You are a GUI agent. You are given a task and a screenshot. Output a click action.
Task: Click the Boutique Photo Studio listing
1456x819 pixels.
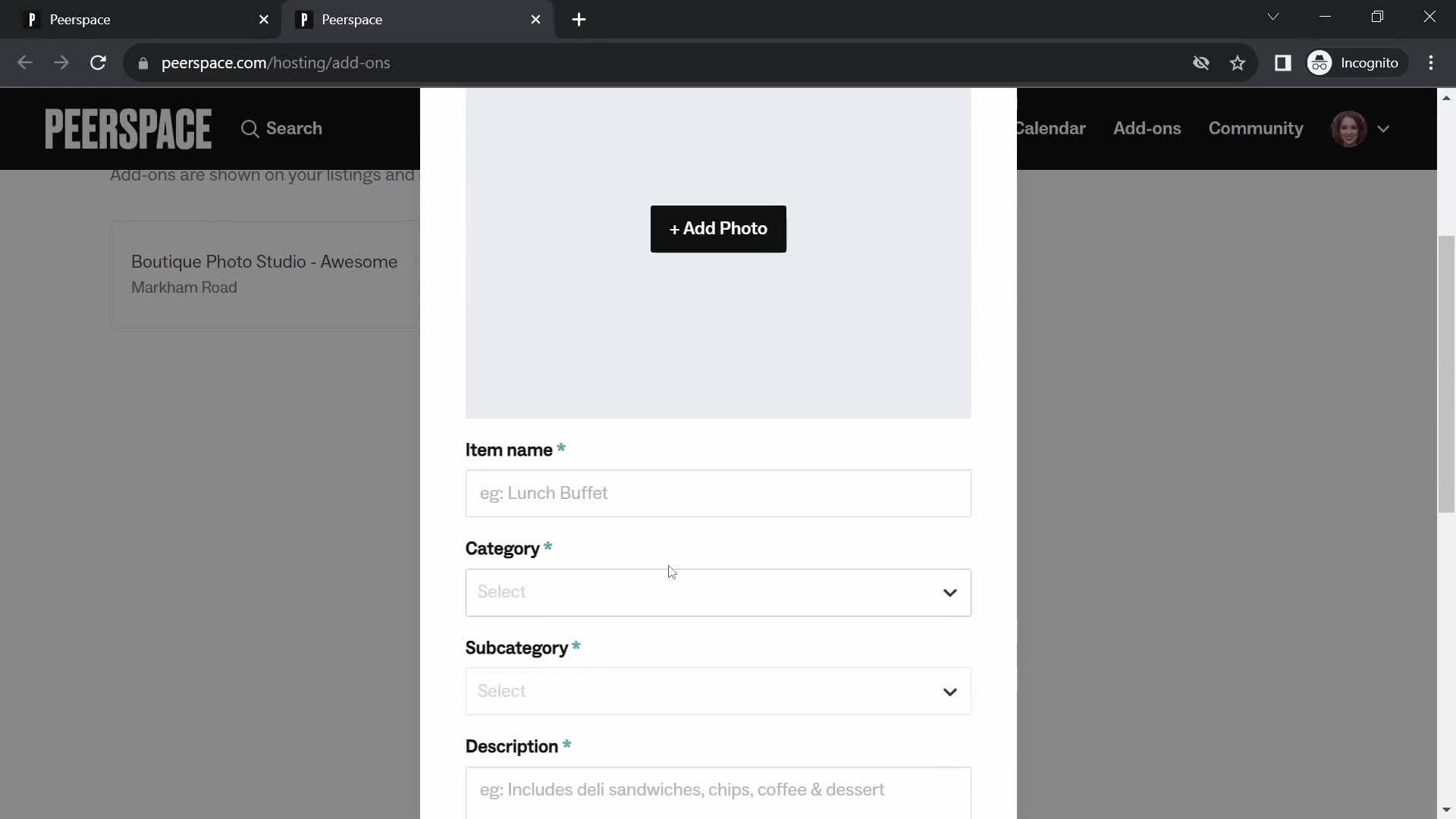265,274
